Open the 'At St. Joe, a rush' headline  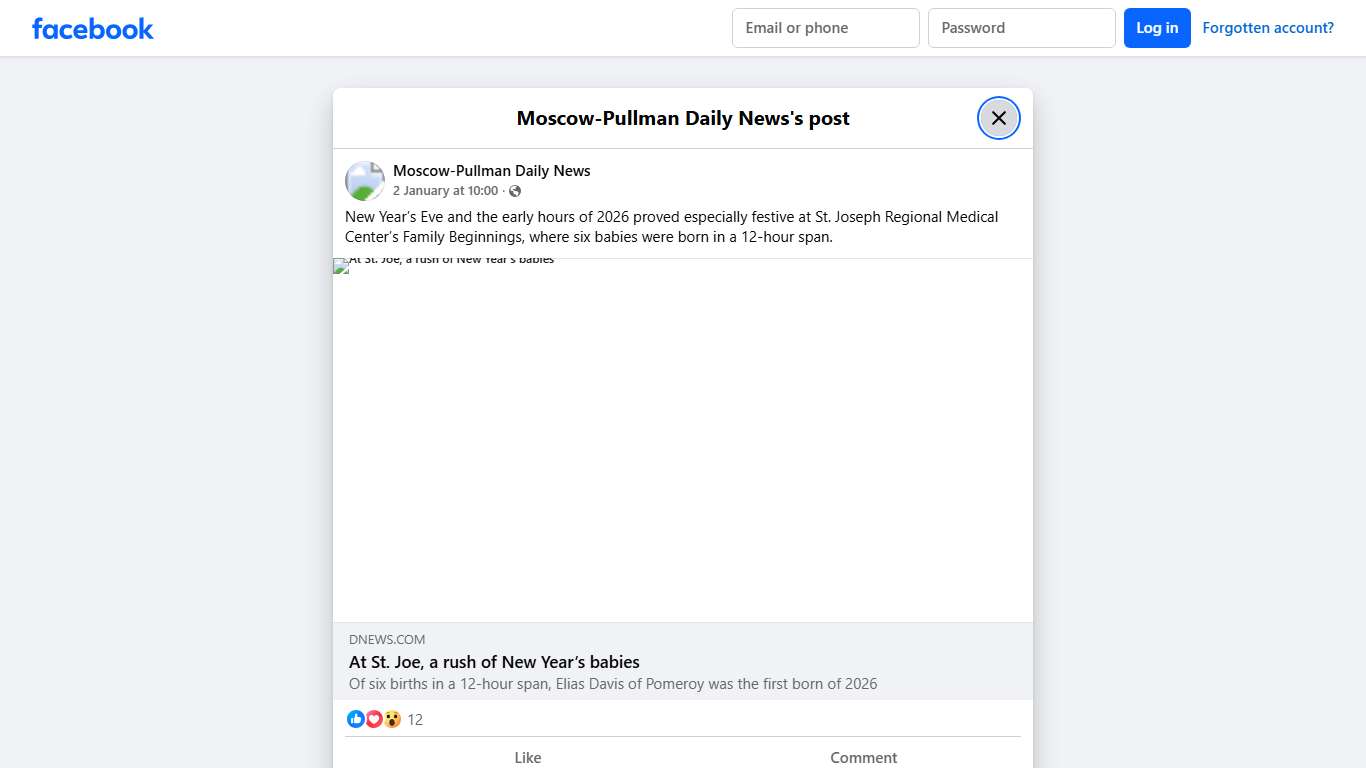pyautogui.click(x=494, y=662)
